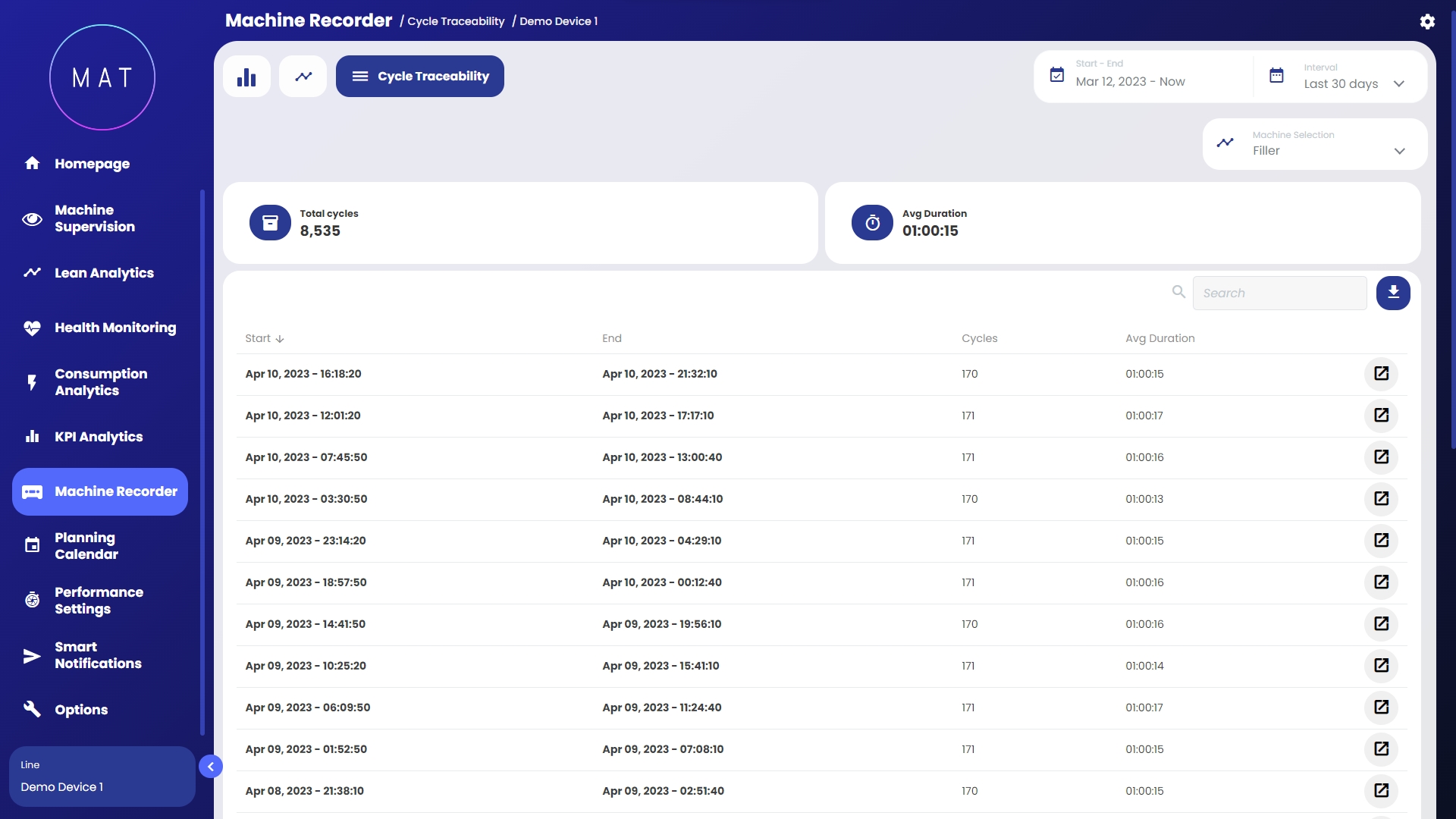This screenshot has height=819, width=1456.
Task: Click the Cycle Traceability breadcrumb link
Action: (456, 21)
